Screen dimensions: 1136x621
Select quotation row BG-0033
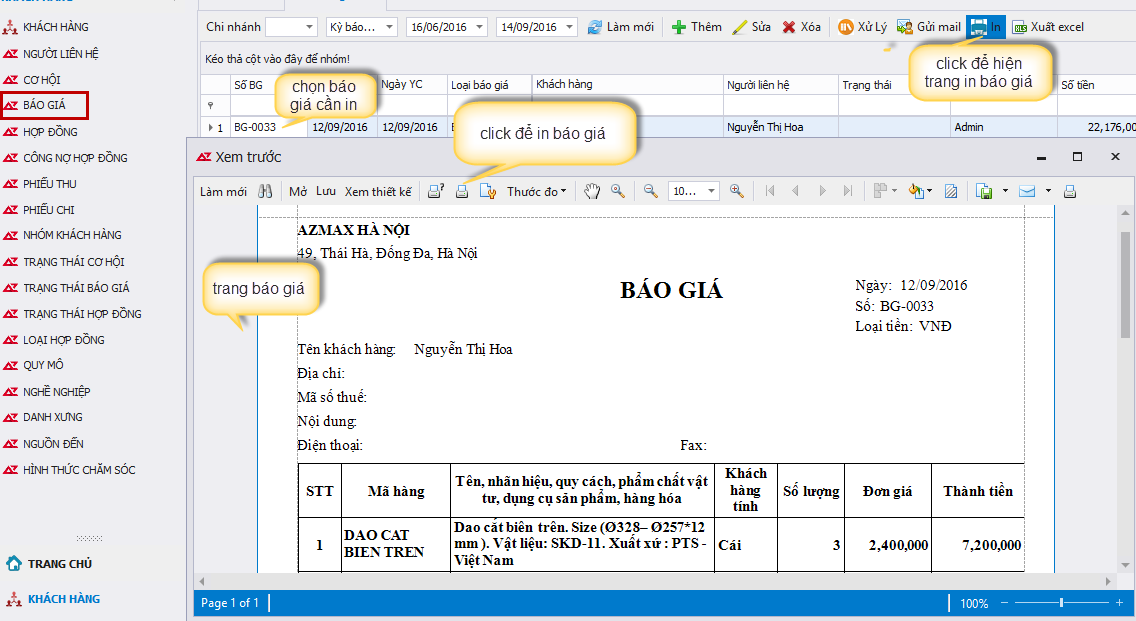click(255, 127)
